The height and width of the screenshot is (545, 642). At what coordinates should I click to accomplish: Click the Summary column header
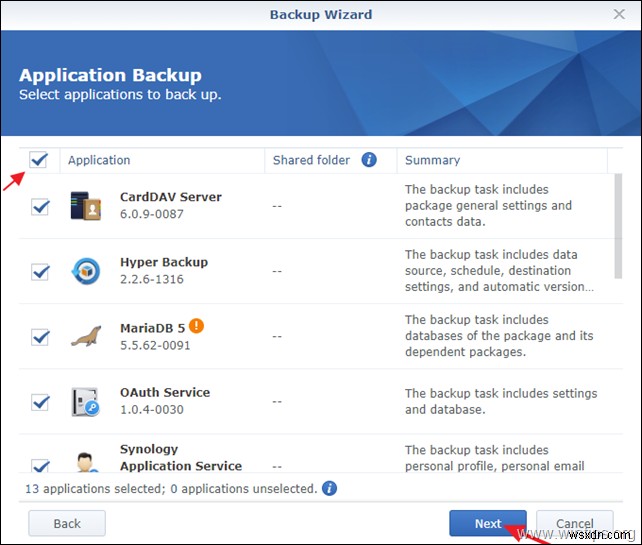[502, 160]
